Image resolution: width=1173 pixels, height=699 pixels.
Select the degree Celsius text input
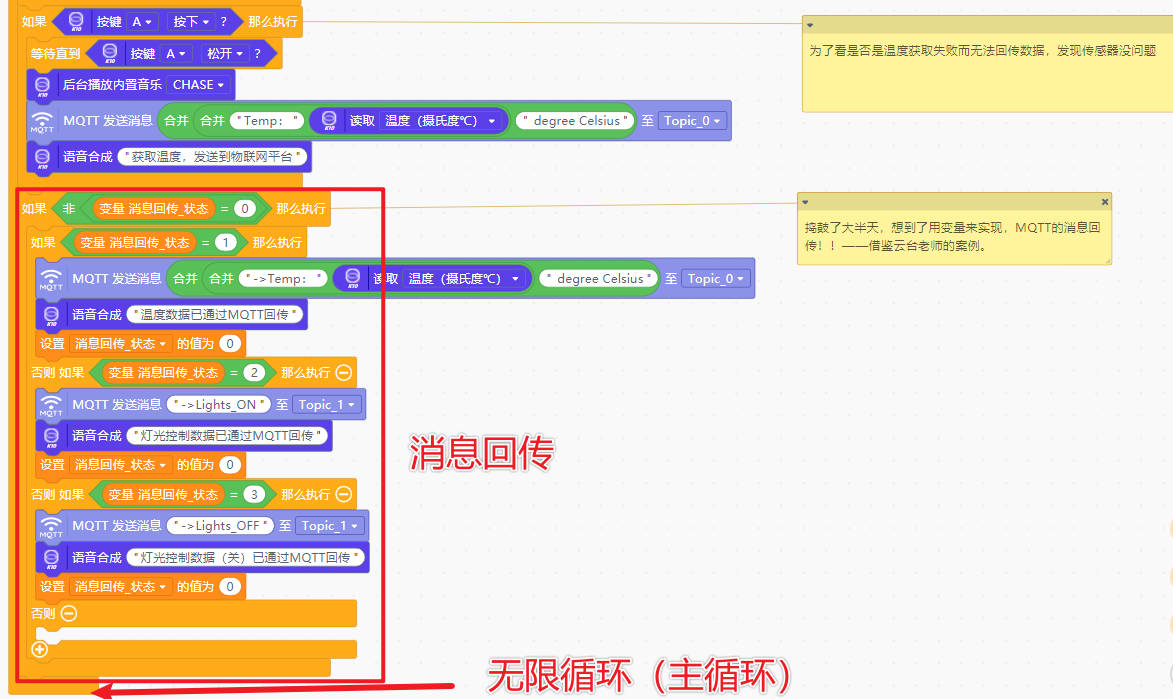coord(574,120)
